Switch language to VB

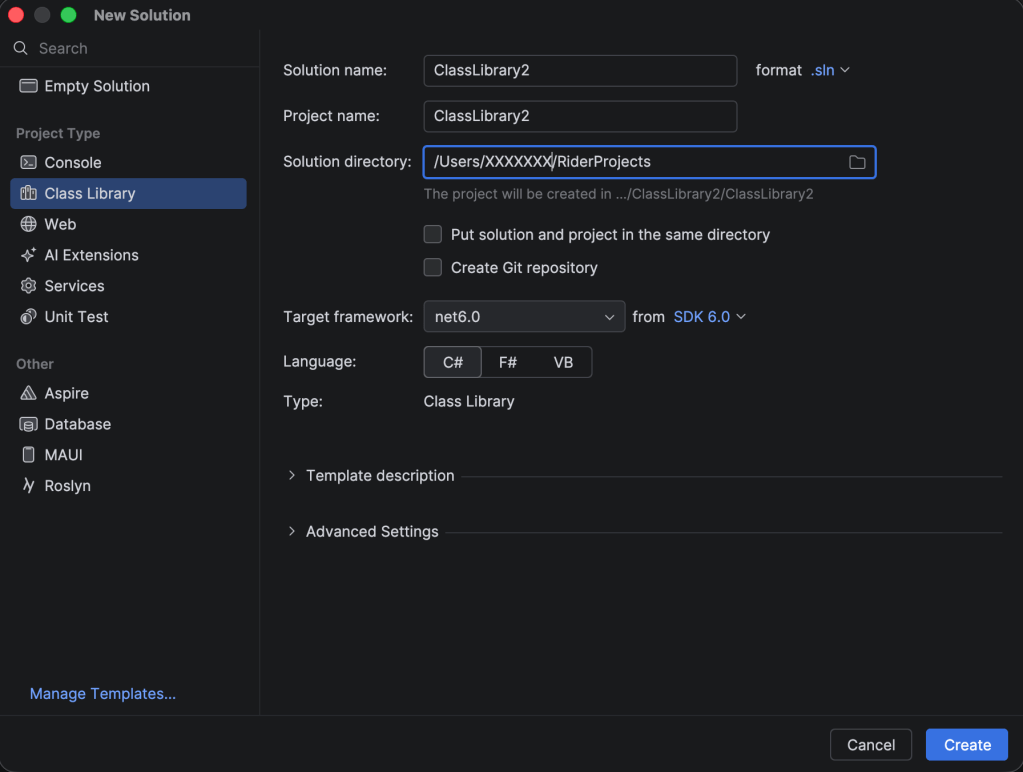click(563, 362)
